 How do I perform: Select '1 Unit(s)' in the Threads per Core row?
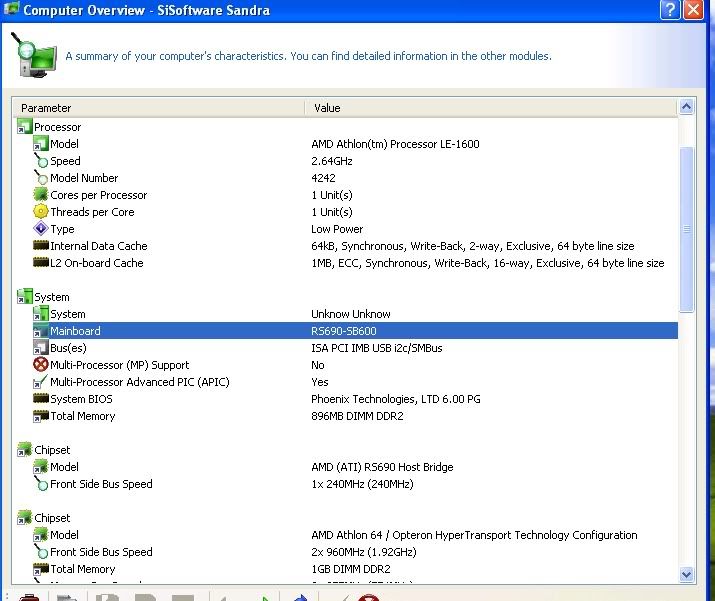click(332, 212)
